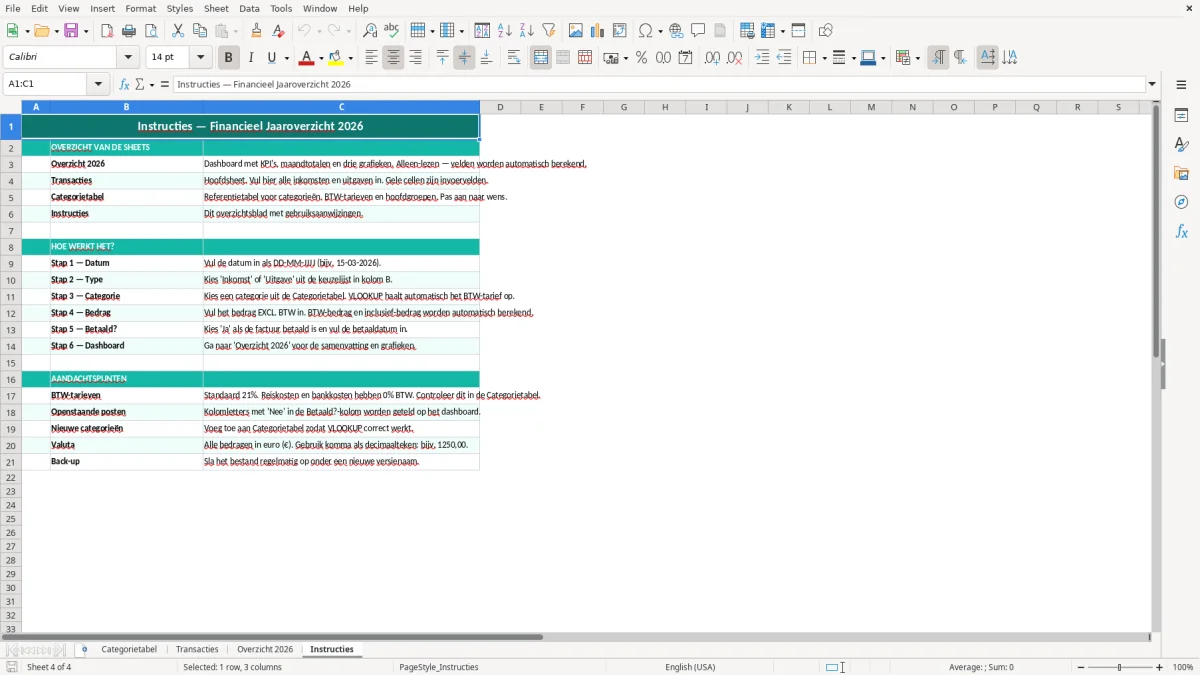Image resolution: width=1200 pixels, height=675 pixels.
Task: Add a decimal place
Action: pos(712,58)
